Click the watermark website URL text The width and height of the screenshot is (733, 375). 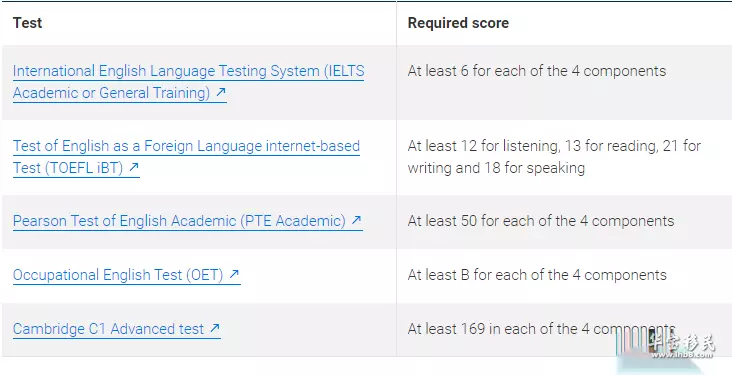682,355
